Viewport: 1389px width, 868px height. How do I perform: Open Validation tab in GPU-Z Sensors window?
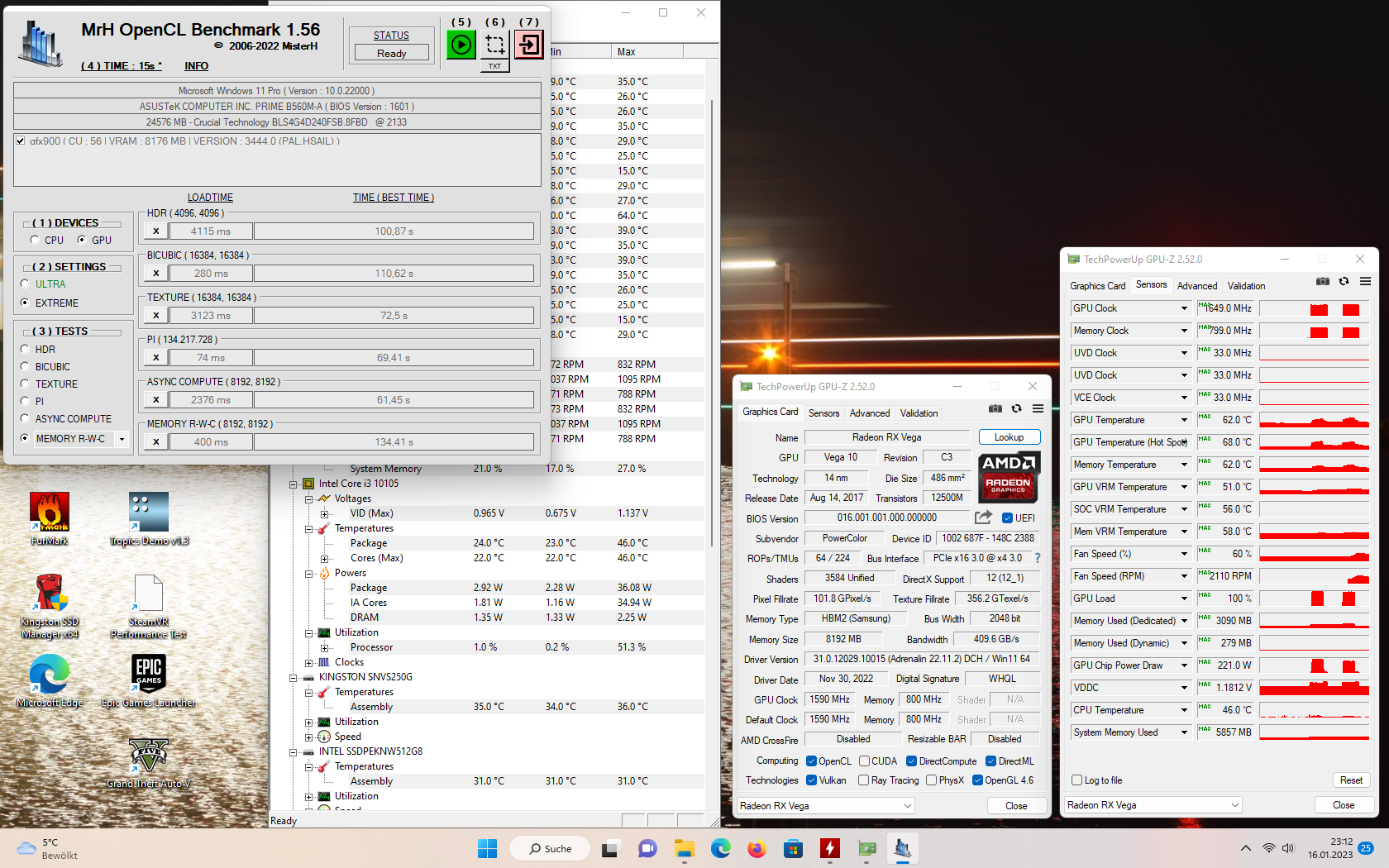click(1246, 286)
